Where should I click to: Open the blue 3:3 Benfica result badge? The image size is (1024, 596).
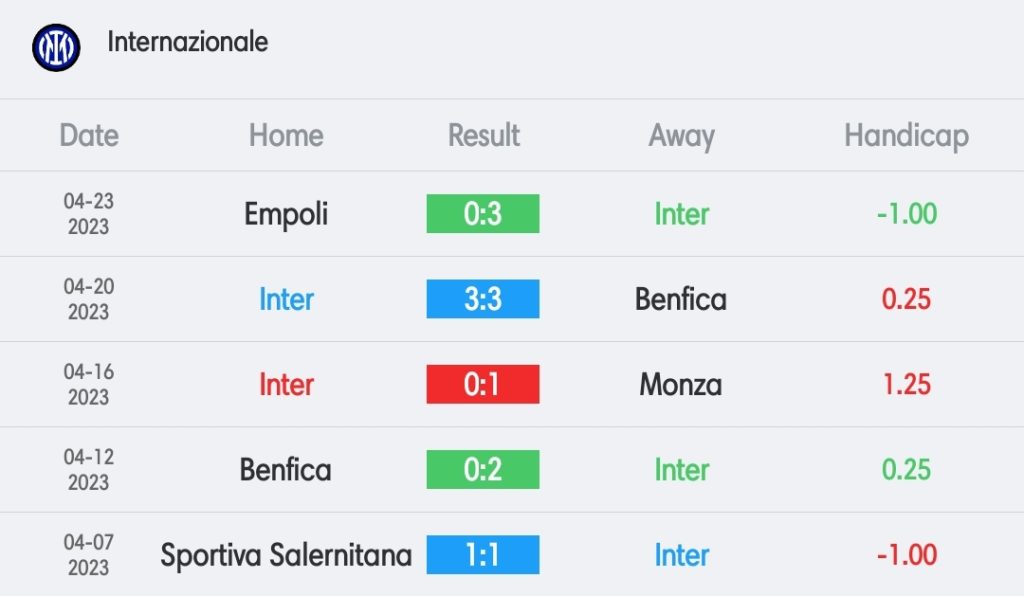click(x=483, y=299)
